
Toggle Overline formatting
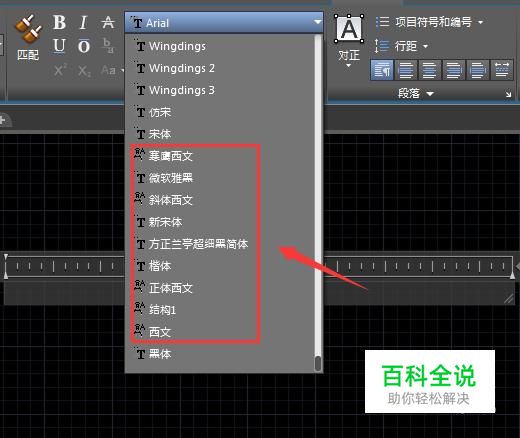pos(83,46)
